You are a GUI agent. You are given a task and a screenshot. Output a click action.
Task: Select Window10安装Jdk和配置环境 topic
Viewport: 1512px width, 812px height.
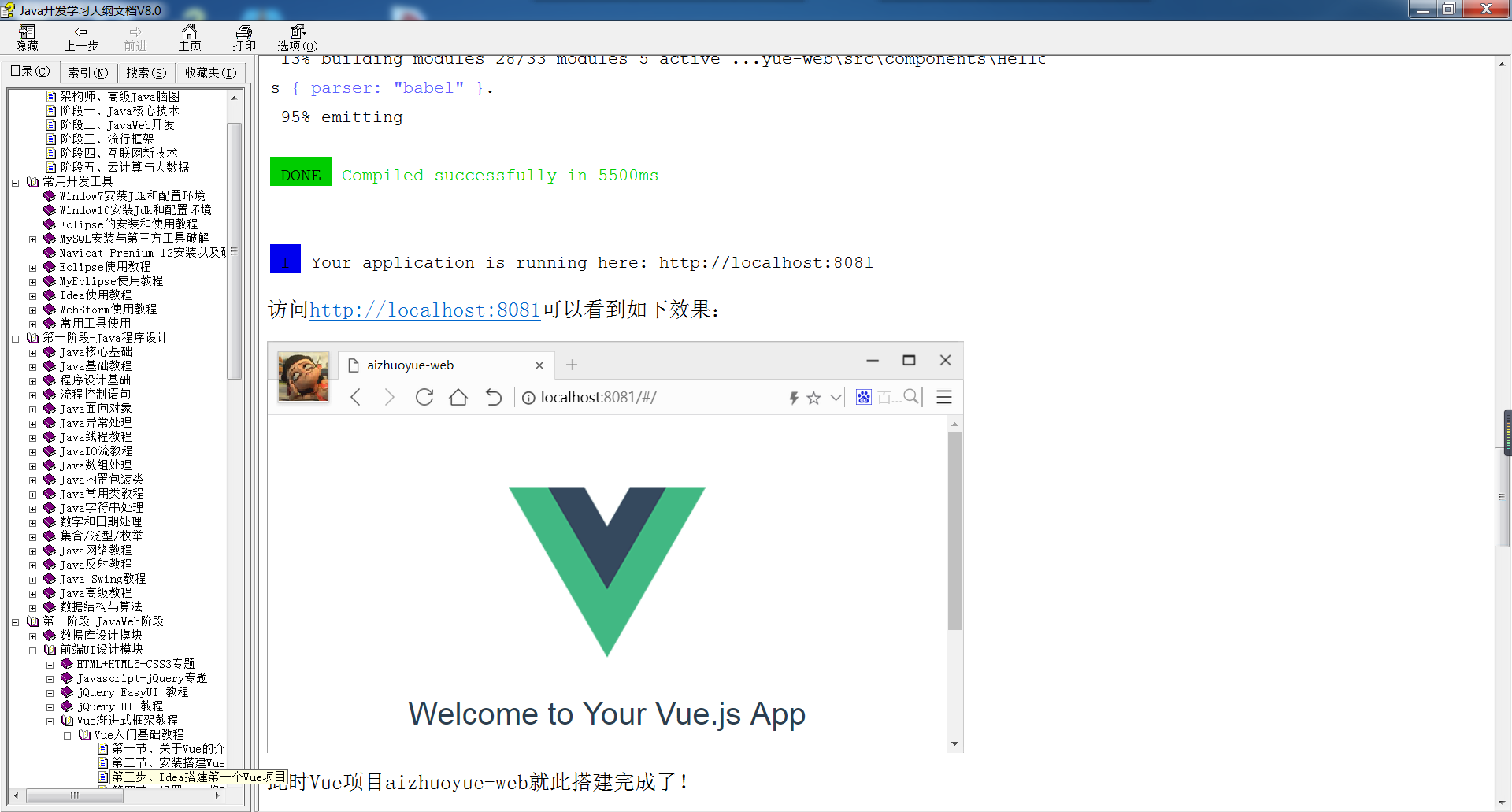pos(135,209)
